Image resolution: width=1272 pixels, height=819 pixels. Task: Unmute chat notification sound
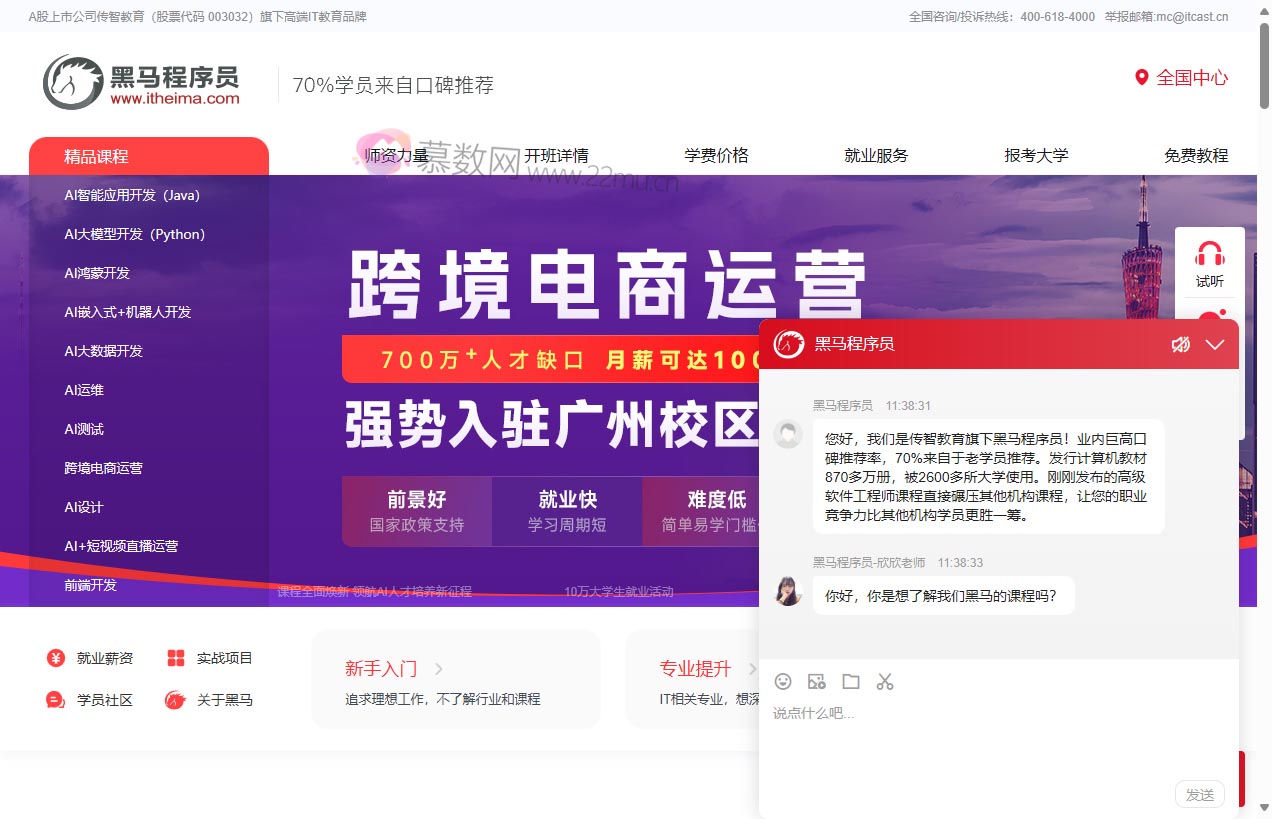pyautogui.click(x=1181, y=343)
